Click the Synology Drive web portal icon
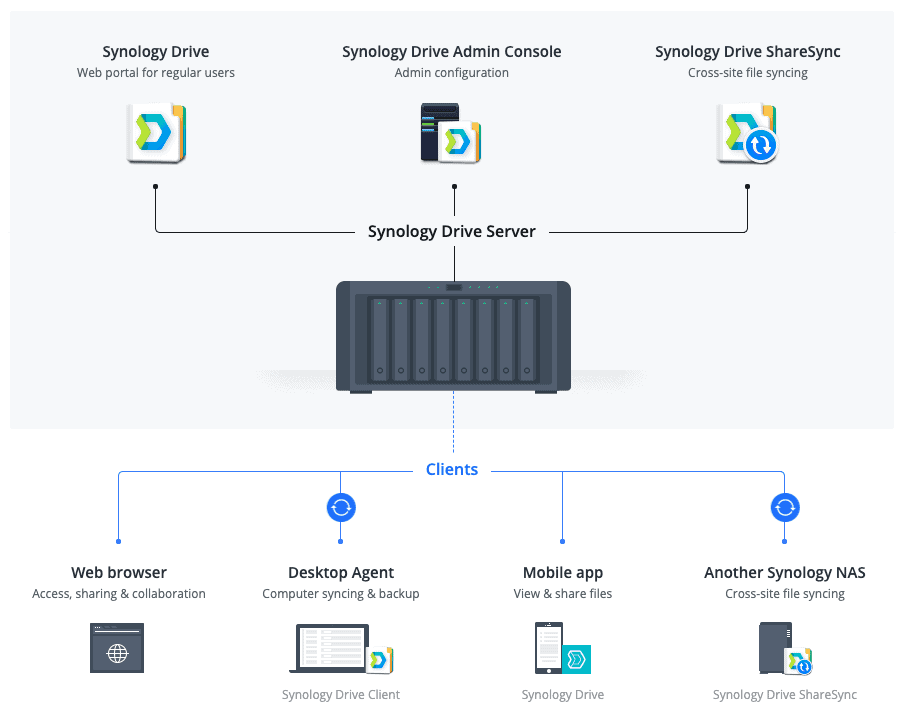This screenshot has height=719, width=906. click(157, 133)
